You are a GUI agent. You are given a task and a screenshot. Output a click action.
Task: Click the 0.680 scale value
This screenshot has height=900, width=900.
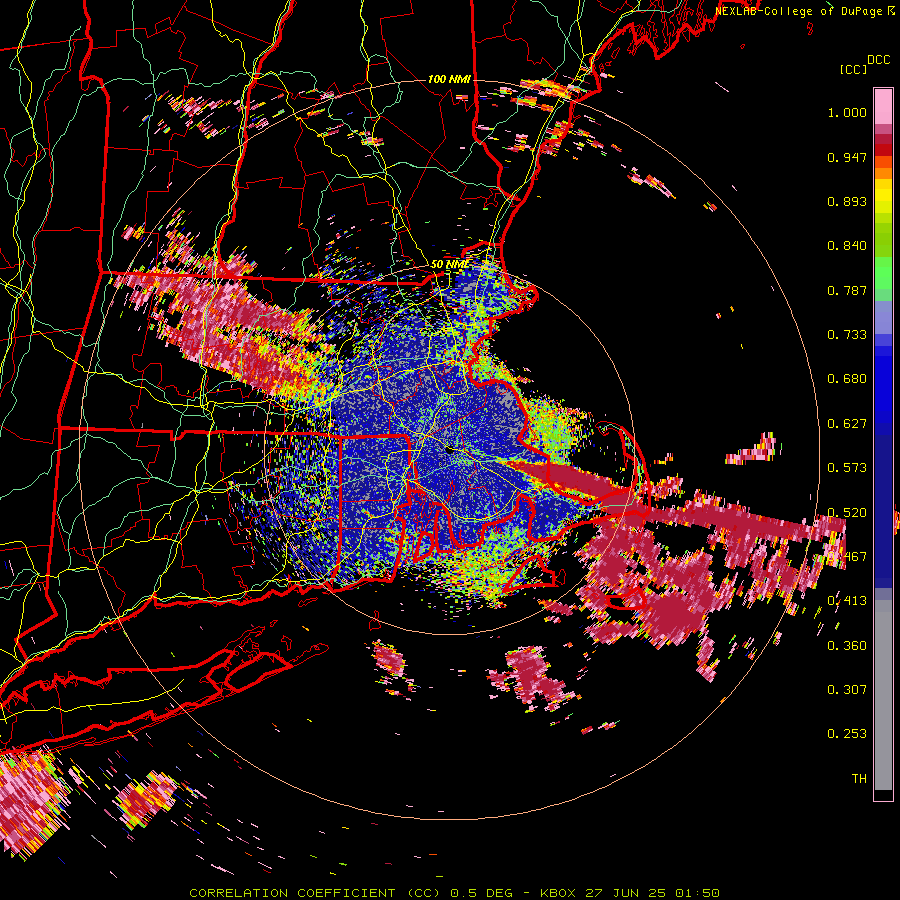point(847,379)
